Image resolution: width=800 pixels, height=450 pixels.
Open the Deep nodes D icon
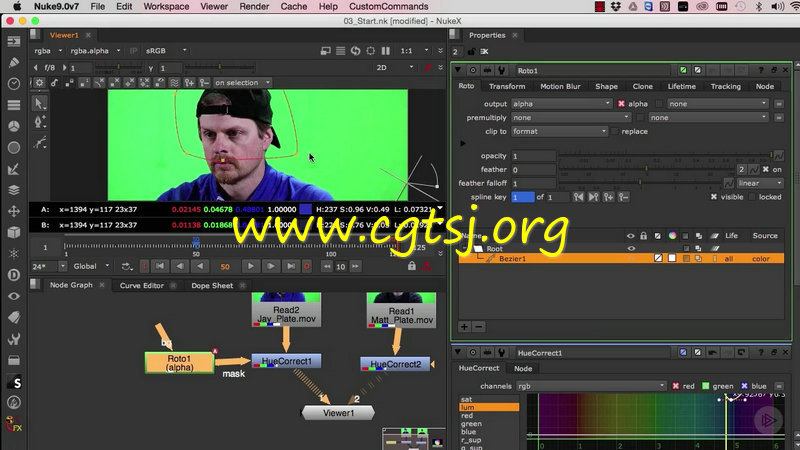[x=14, y=275]
